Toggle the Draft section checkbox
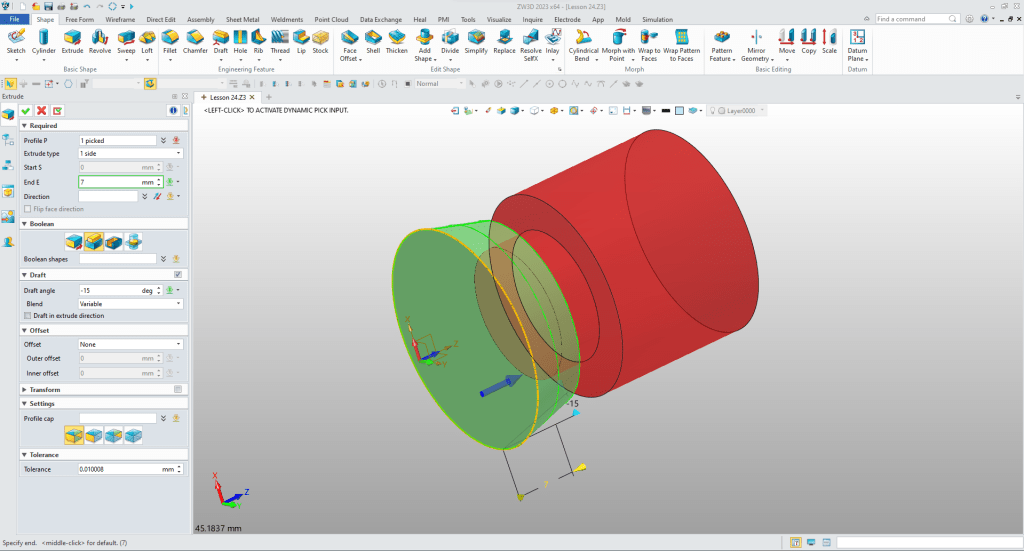Viewport: 1024px width, 551px height. pyautogui.click(x=178, y=274)
